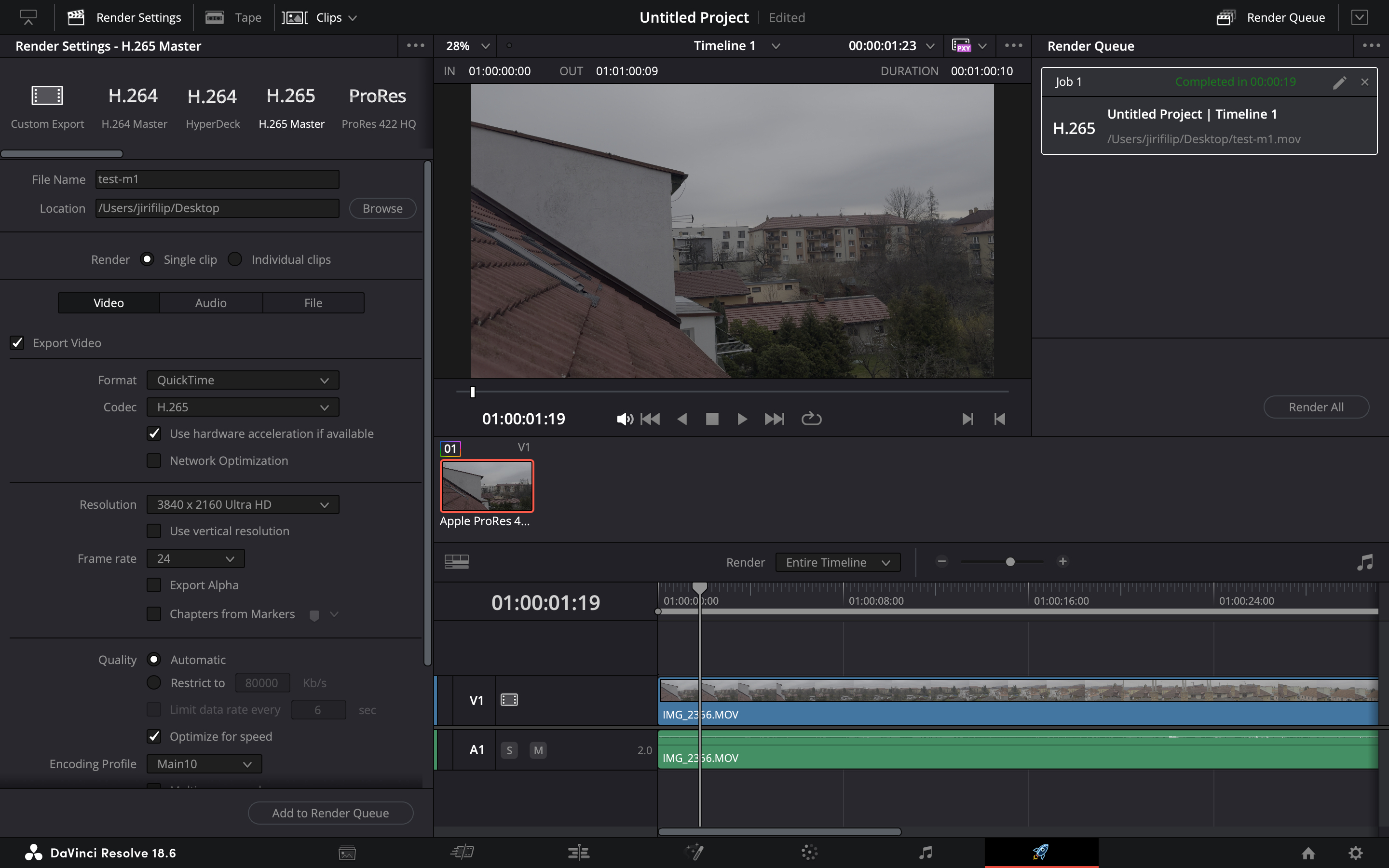Viewport: 1389px width, 868px height.
Task: Open the Codec H.265 dropdown
Action: [243, 407]
